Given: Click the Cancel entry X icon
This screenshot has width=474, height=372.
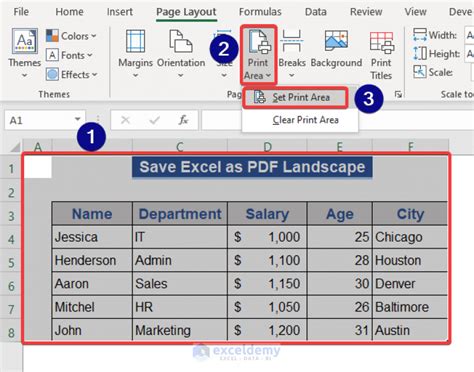Looking at the screenshot, I should (x=125, y=120).
